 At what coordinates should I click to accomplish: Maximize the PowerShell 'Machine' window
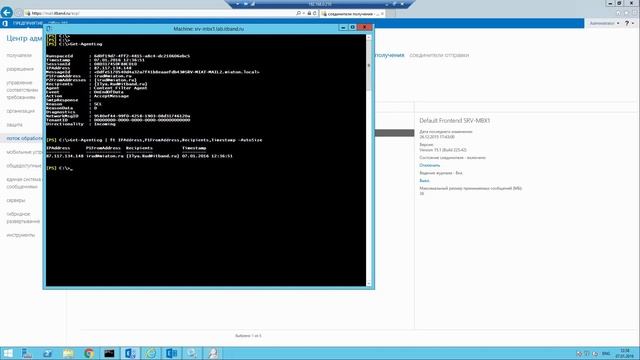coord(352,27)
